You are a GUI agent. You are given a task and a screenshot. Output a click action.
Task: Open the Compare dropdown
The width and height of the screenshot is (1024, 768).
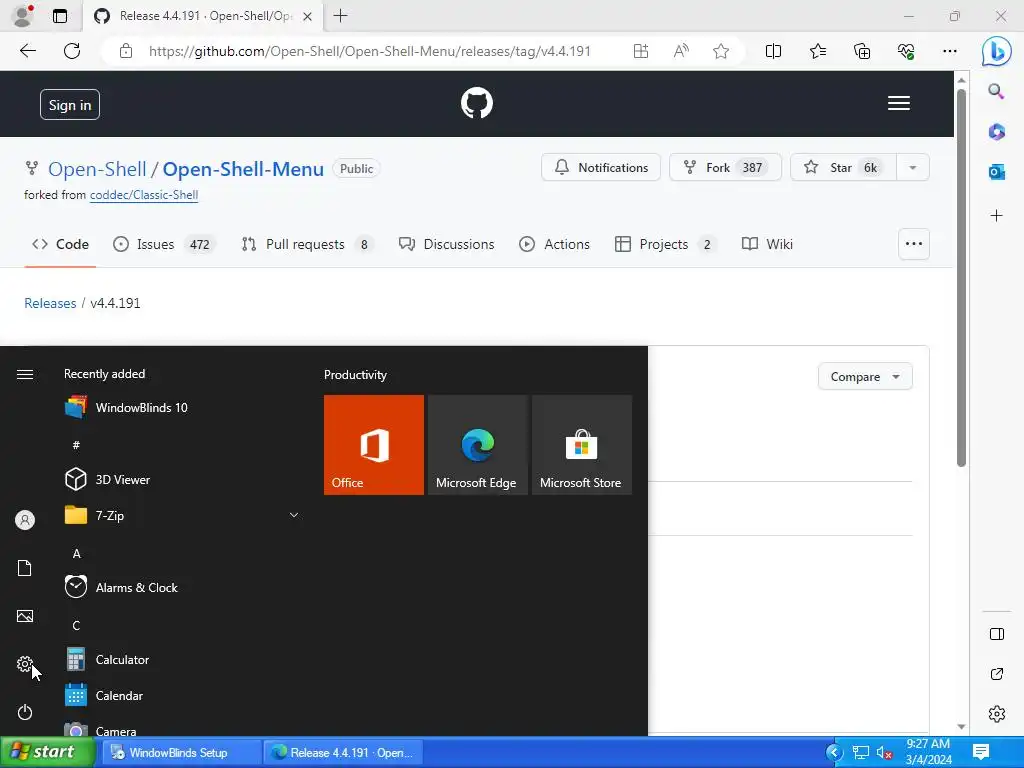pos(865,377)
